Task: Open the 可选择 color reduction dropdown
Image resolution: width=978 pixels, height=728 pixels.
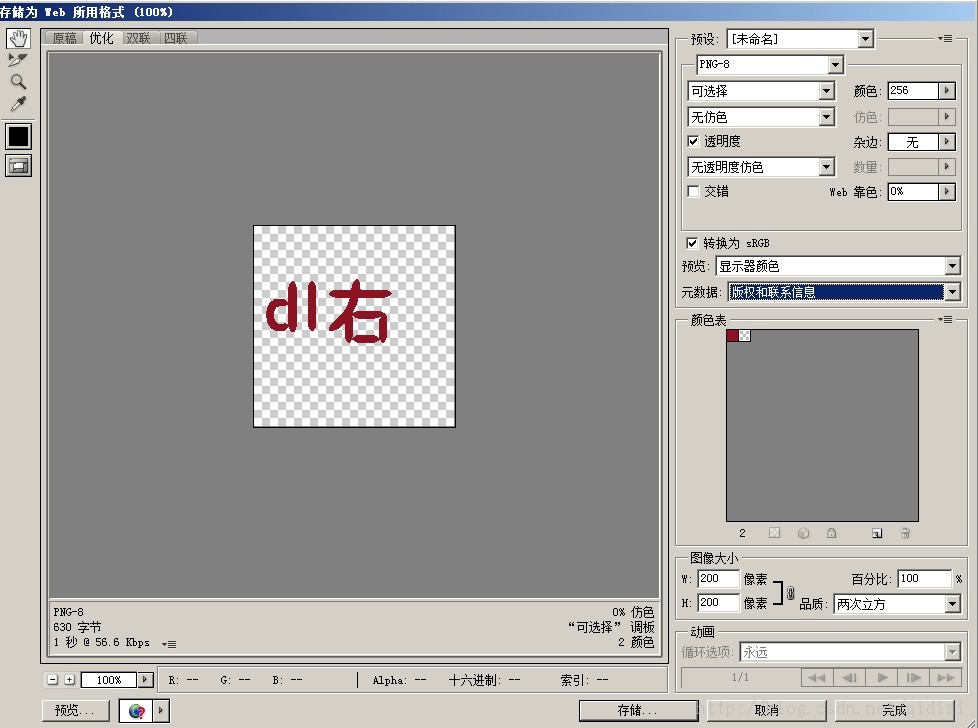Action: [826, 91]
